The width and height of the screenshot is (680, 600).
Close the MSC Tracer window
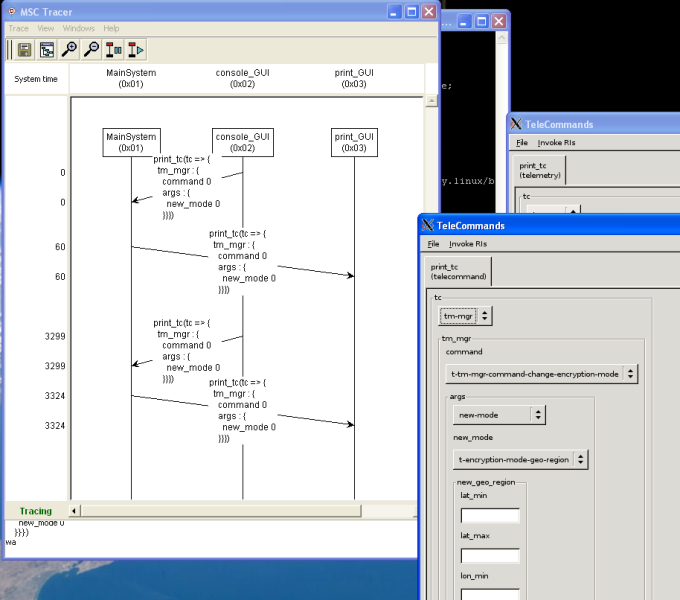pos(429,12)
